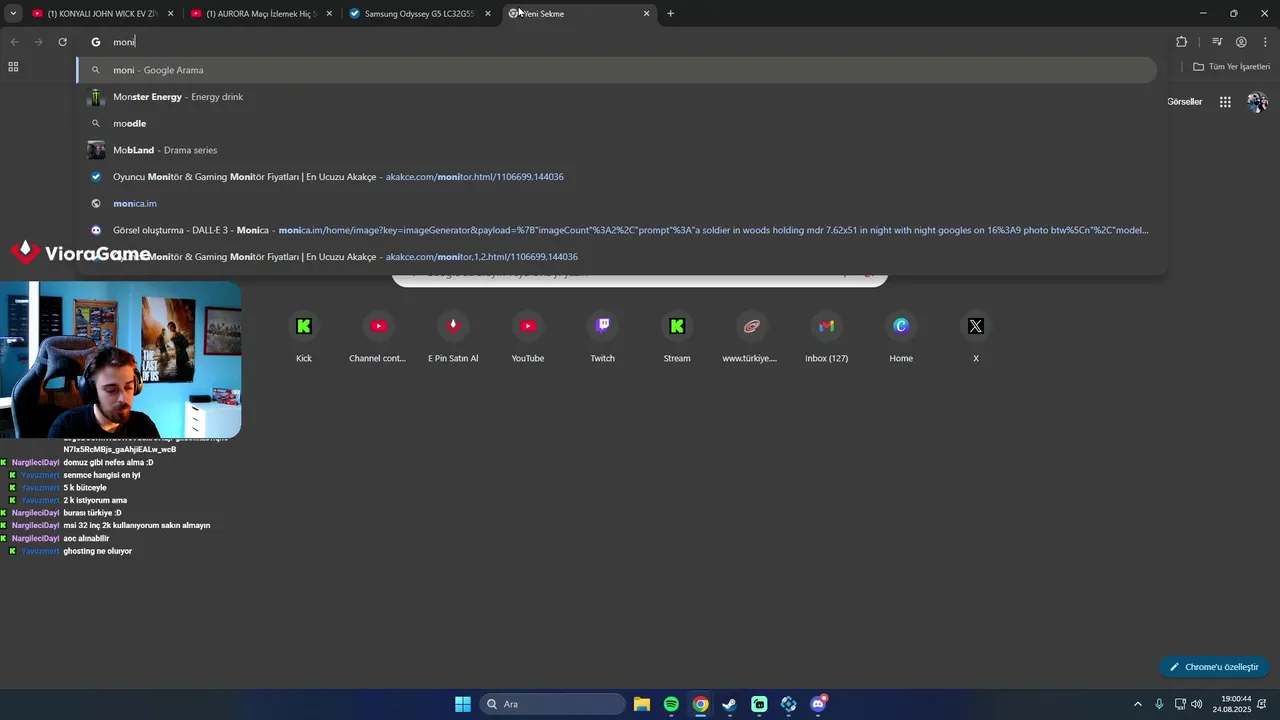The height and width of the screenshot is (720, 1280).
Task: Select the akakce.com 1106699 Monitör suggestion
Action: (617, 177)
